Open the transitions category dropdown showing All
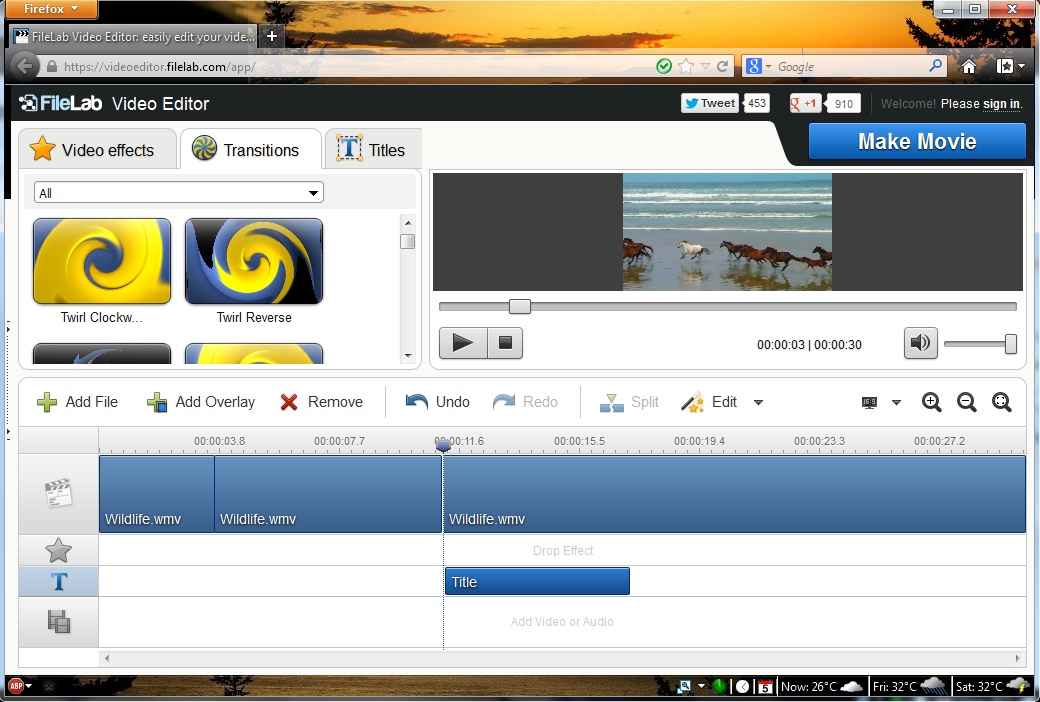 (178, 192)
